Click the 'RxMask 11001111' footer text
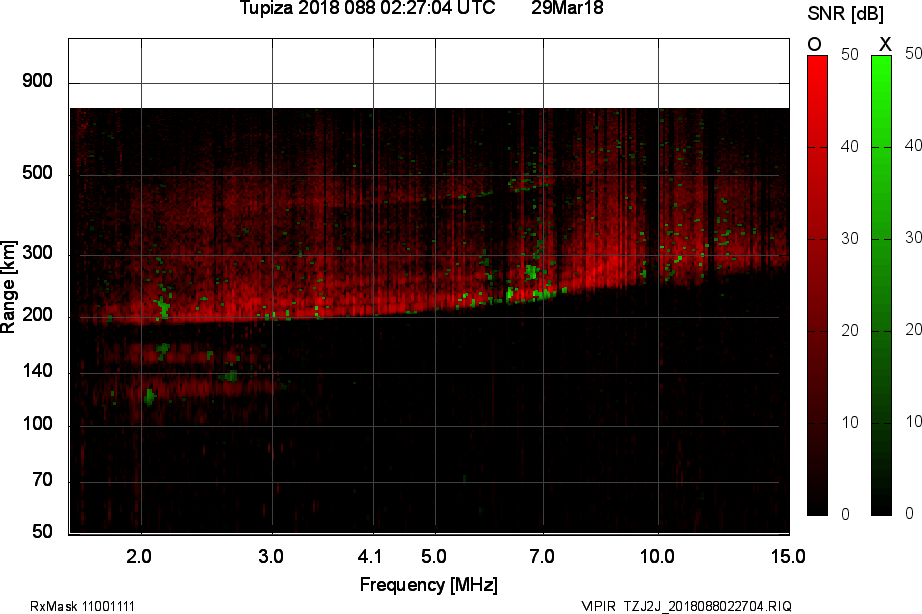This screenshot has height=614, width=922. (x=82, y=606)
